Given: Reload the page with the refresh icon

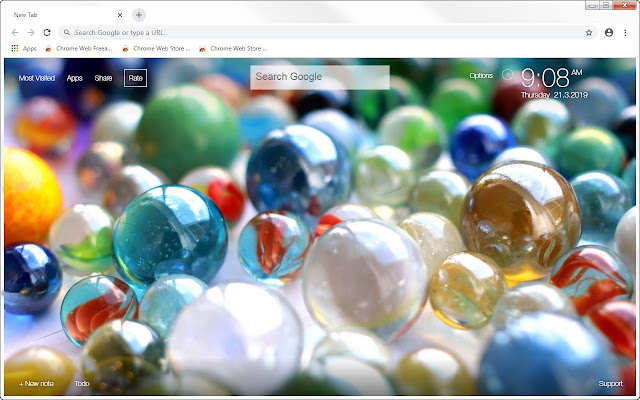Looking at the screenshot, I should tap(47, 32).
